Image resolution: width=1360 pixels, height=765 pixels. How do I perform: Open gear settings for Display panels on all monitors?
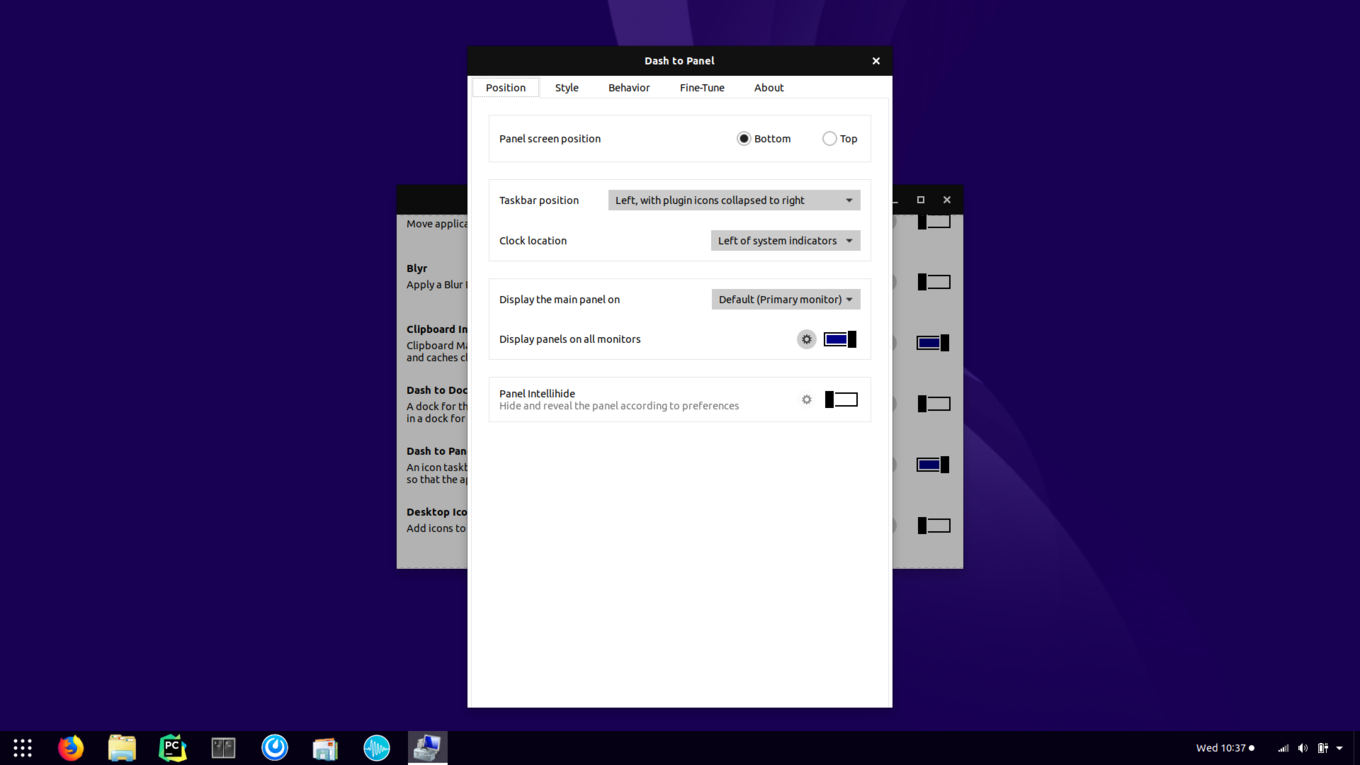click(x=806, y=339)
